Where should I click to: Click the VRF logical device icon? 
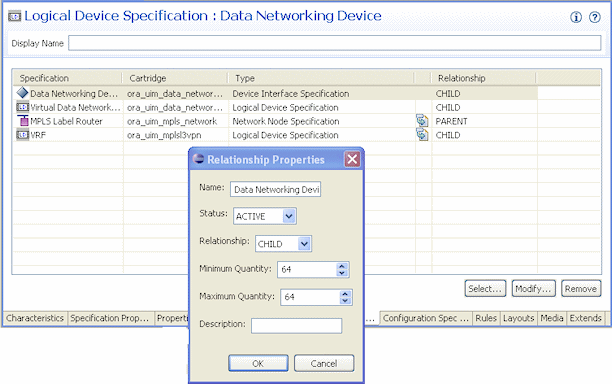(x=22, y=135)
